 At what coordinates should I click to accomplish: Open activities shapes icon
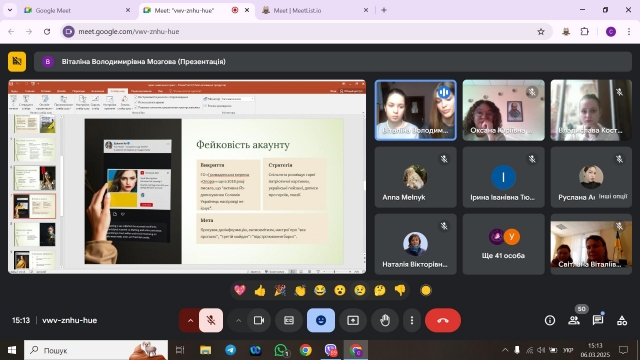tap(622, 320)
